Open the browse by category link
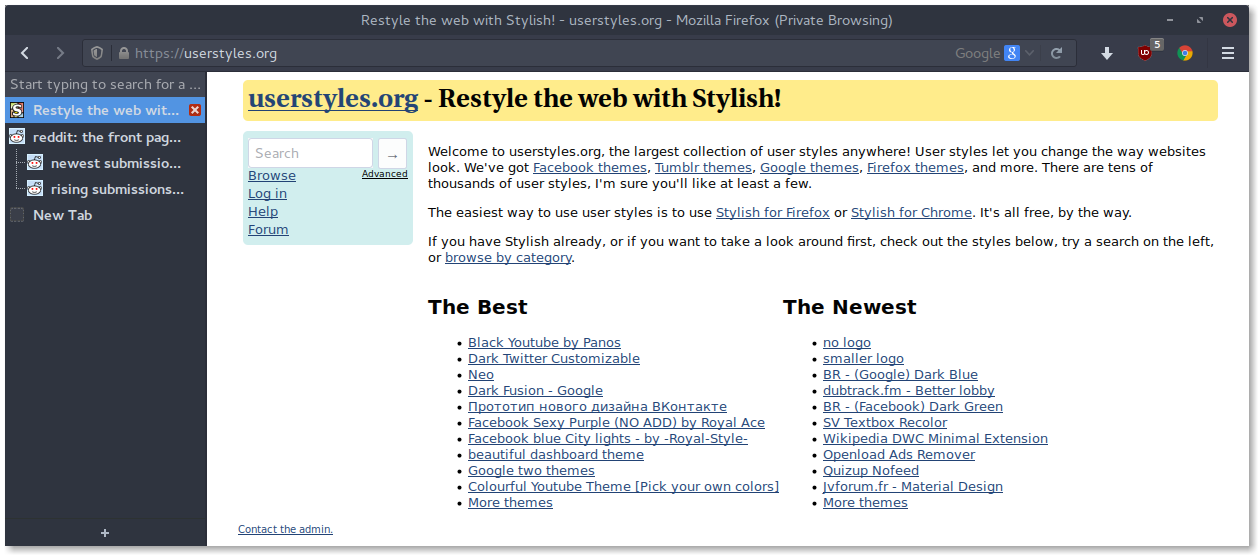This screenshot has width=1258, height=555. coord(508,258)
